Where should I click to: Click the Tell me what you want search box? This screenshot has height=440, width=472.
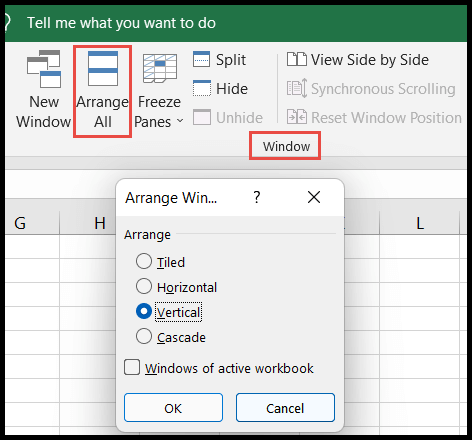pyautogui.click(x=121, y=23)
